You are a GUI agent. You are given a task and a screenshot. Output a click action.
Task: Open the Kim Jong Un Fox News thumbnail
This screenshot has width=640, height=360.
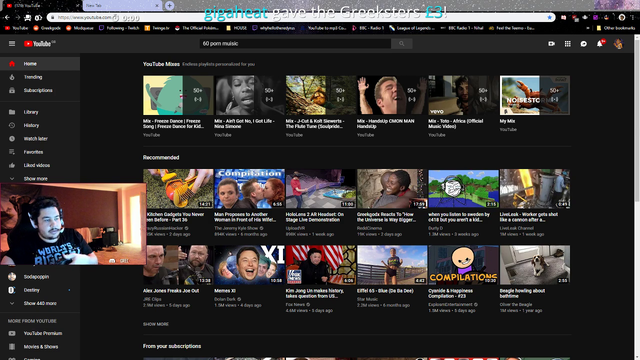click(321, 265)
